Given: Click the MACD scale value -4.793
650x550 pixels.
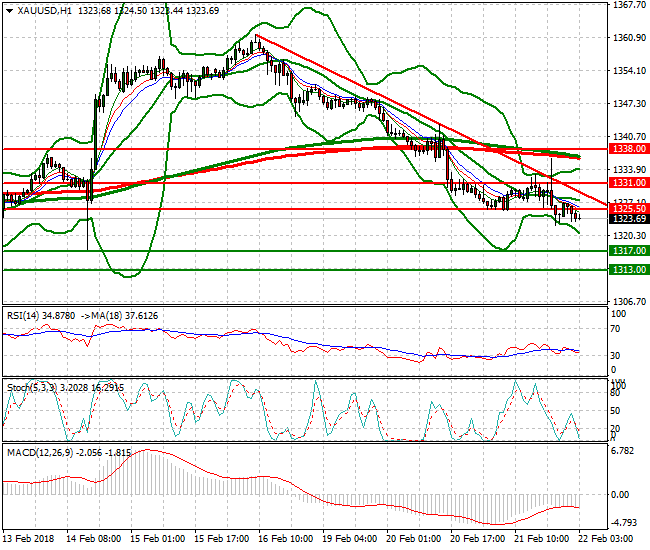Looking at the screenshot, I should click(x=623, y=523).
